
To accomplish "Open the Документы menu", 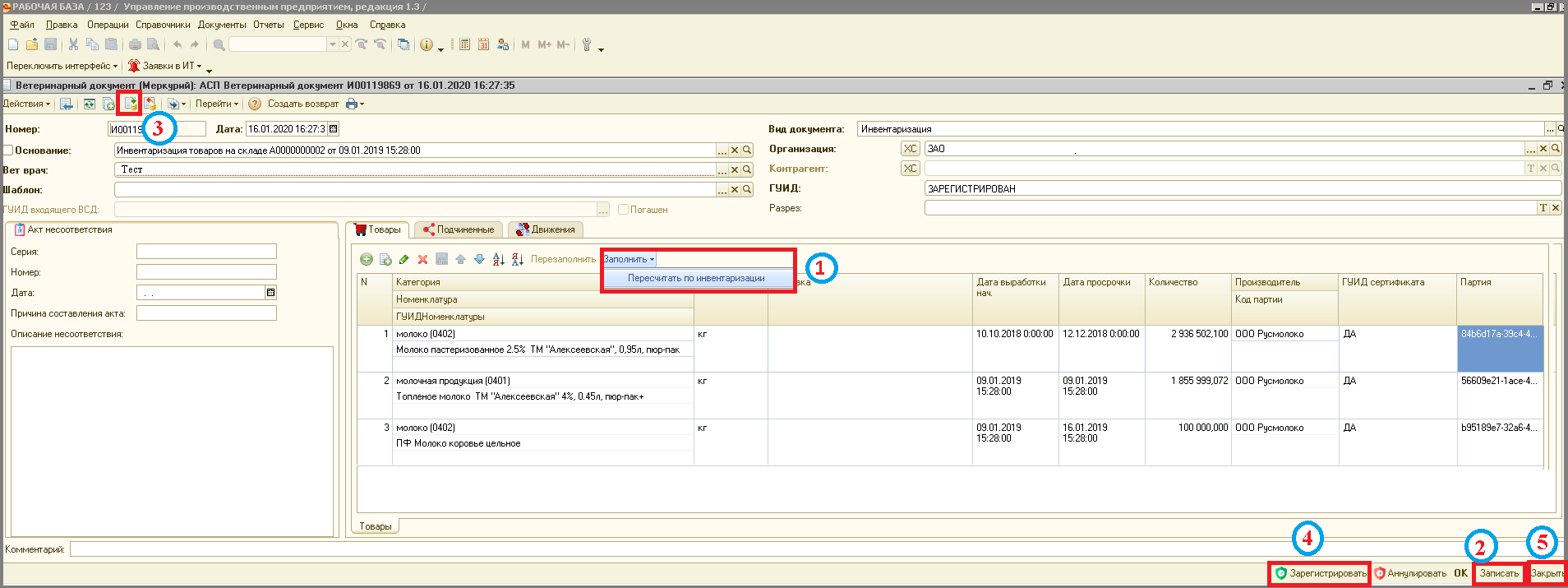I will point(222,25).
